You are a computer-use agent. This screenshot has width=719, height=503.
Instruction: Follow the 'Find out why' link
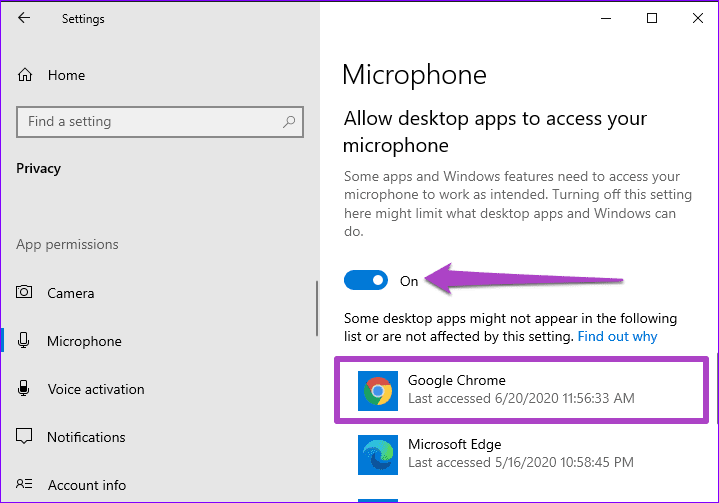(x=617, y=337)
